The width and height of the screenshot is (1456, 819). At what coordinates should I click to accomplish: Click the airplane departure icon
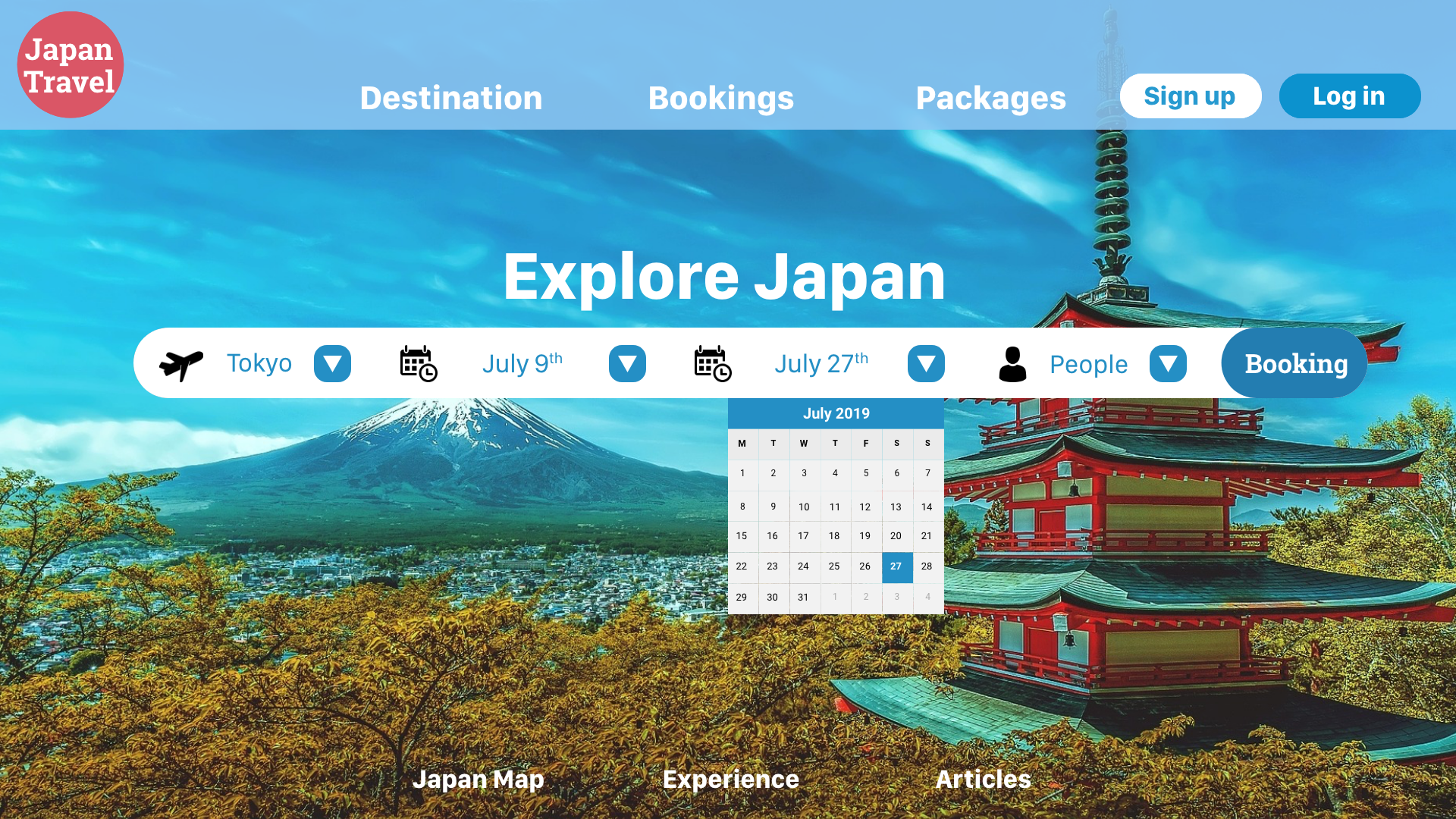click(x=181, y=365)
